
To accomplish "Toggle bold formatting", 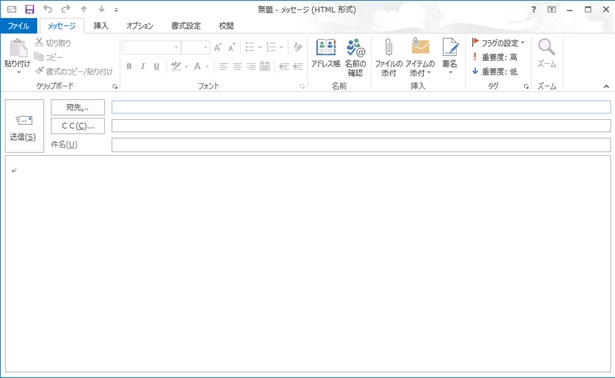I will [129, 66].
